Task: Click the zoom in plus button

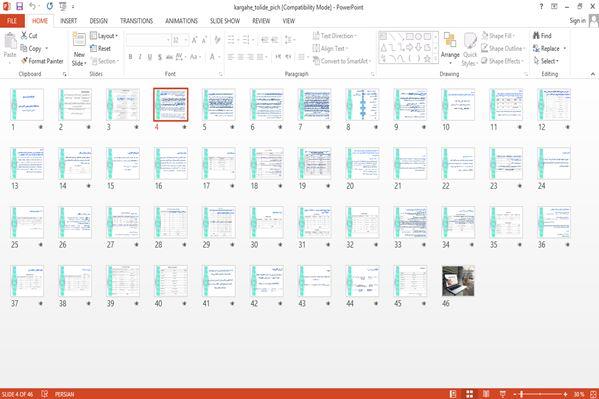Action: pos(565,394)
